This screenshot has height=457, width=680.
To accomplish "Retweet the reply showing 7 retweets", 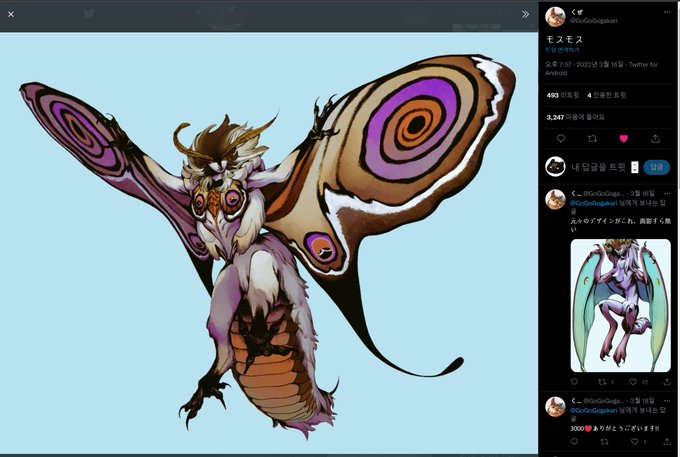I will click(x=602, y=382).
